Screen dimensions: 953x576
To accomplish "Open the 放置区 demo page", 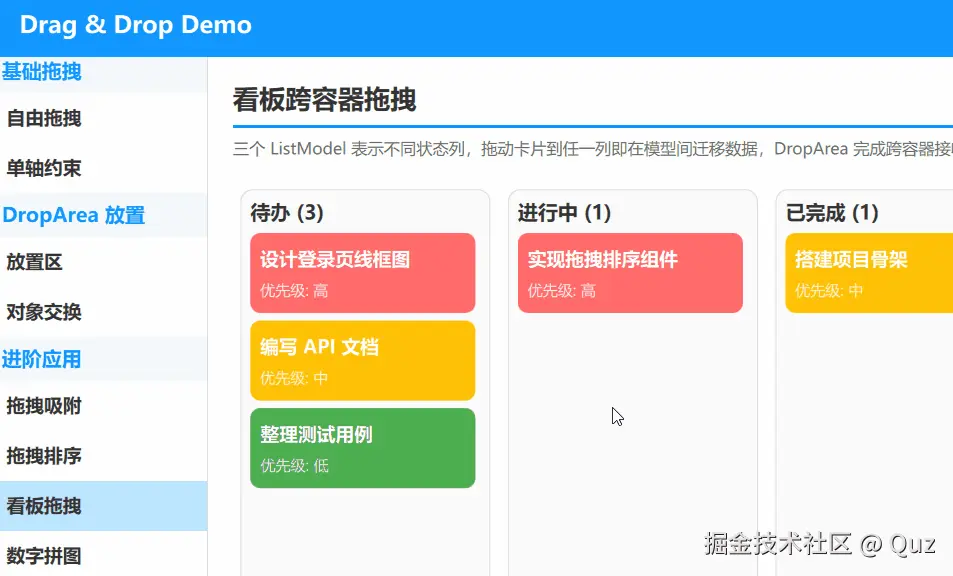I will (103, 262).
